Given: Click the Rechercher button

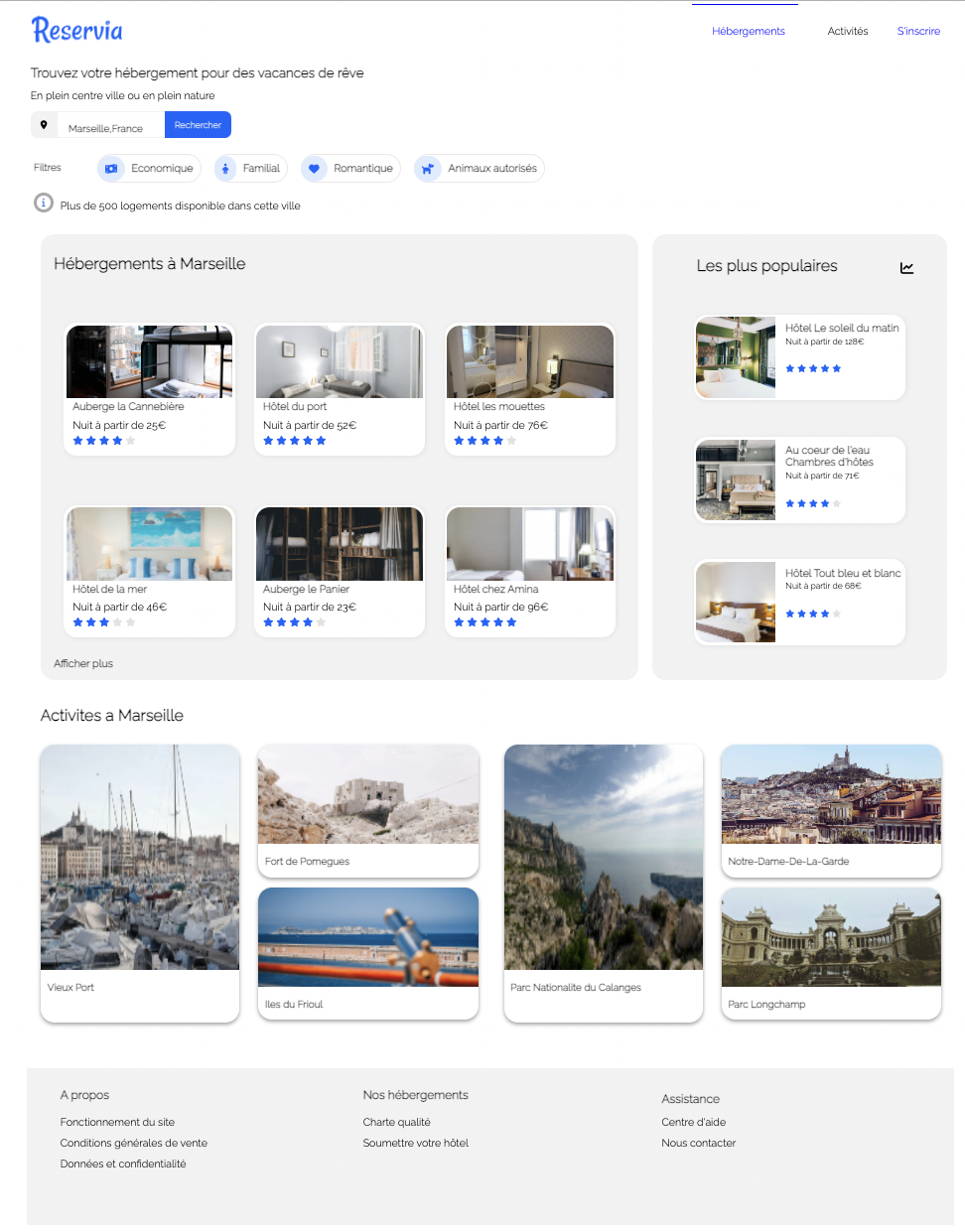Looking at the screenshot, I should [x=198, y=125].
